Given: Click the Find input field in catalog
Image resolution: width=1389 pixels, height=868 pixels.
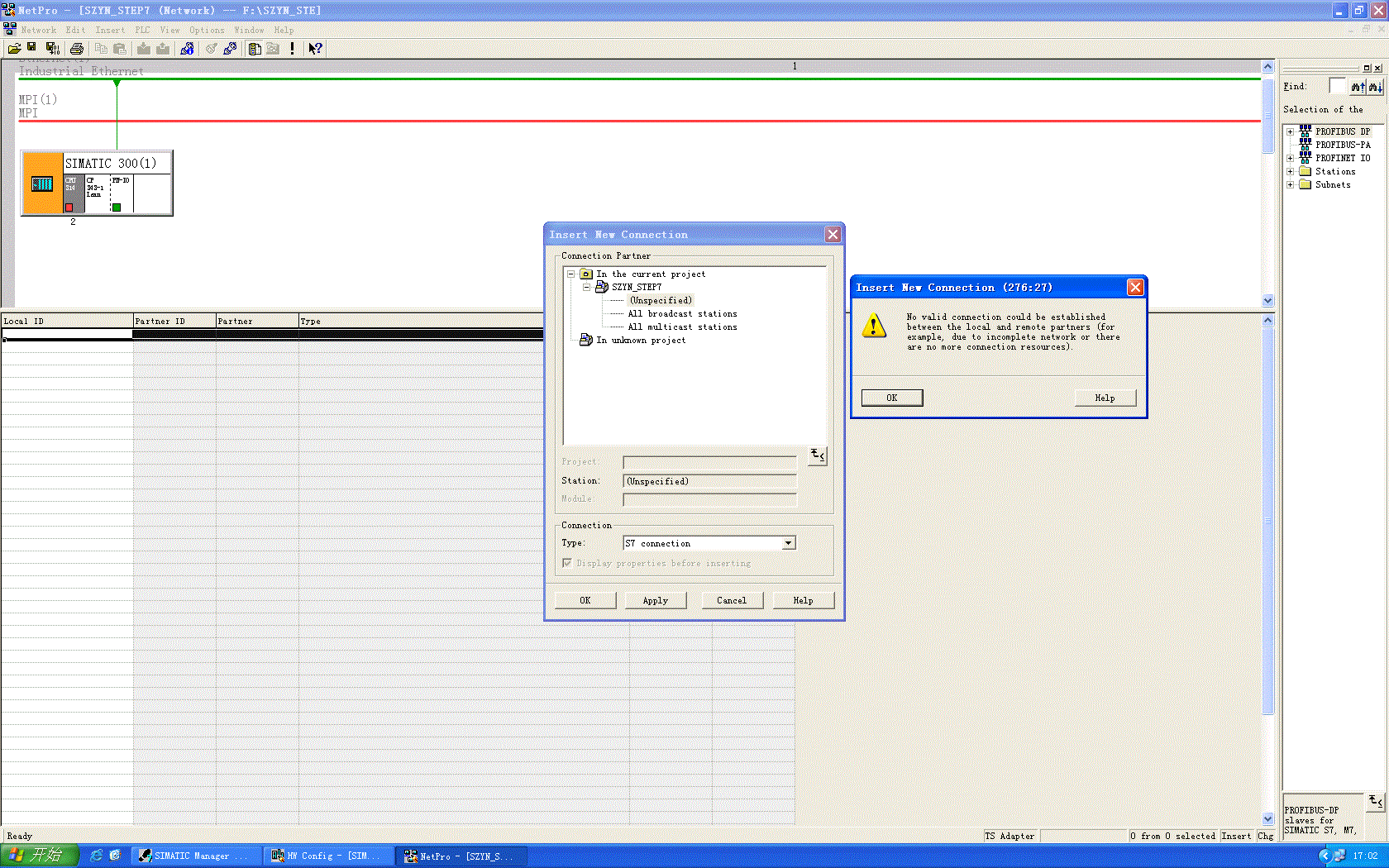Looking at the screenshot, I should 1337,86.
